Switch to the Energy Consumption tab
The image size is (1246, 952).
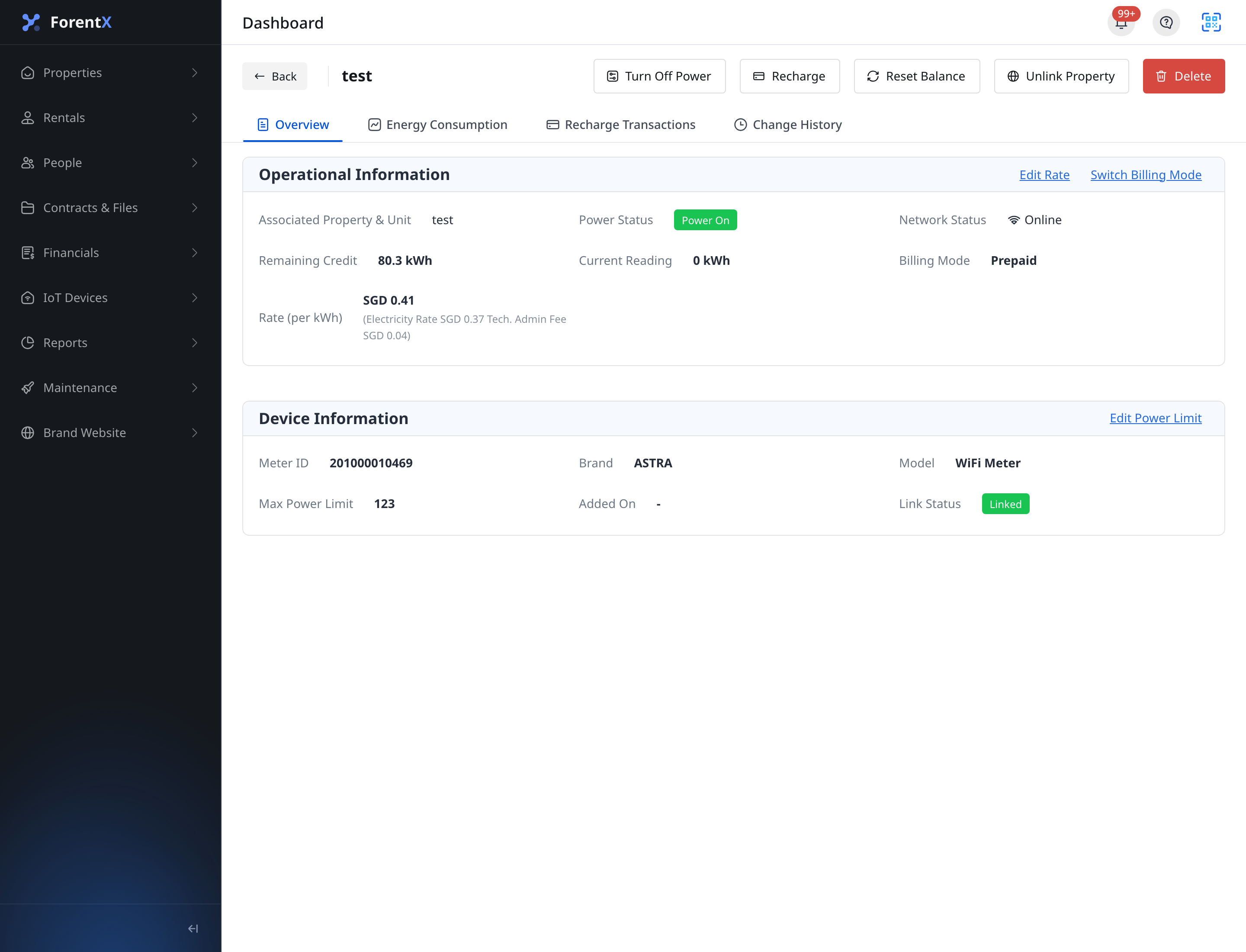click(437, 125)
